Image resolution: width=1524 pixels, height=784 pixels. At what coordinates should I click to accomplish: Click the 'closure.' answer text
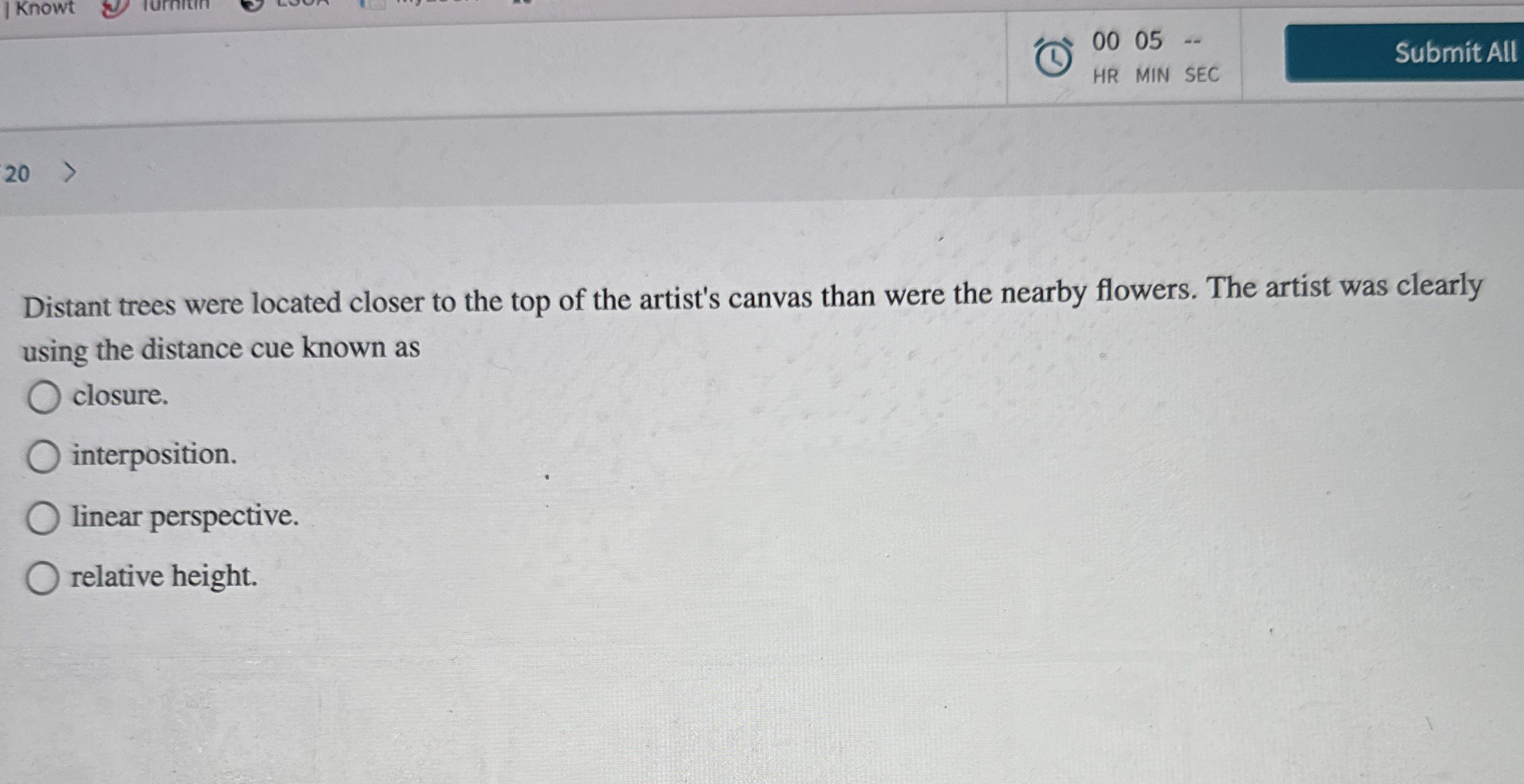(121, 396)
